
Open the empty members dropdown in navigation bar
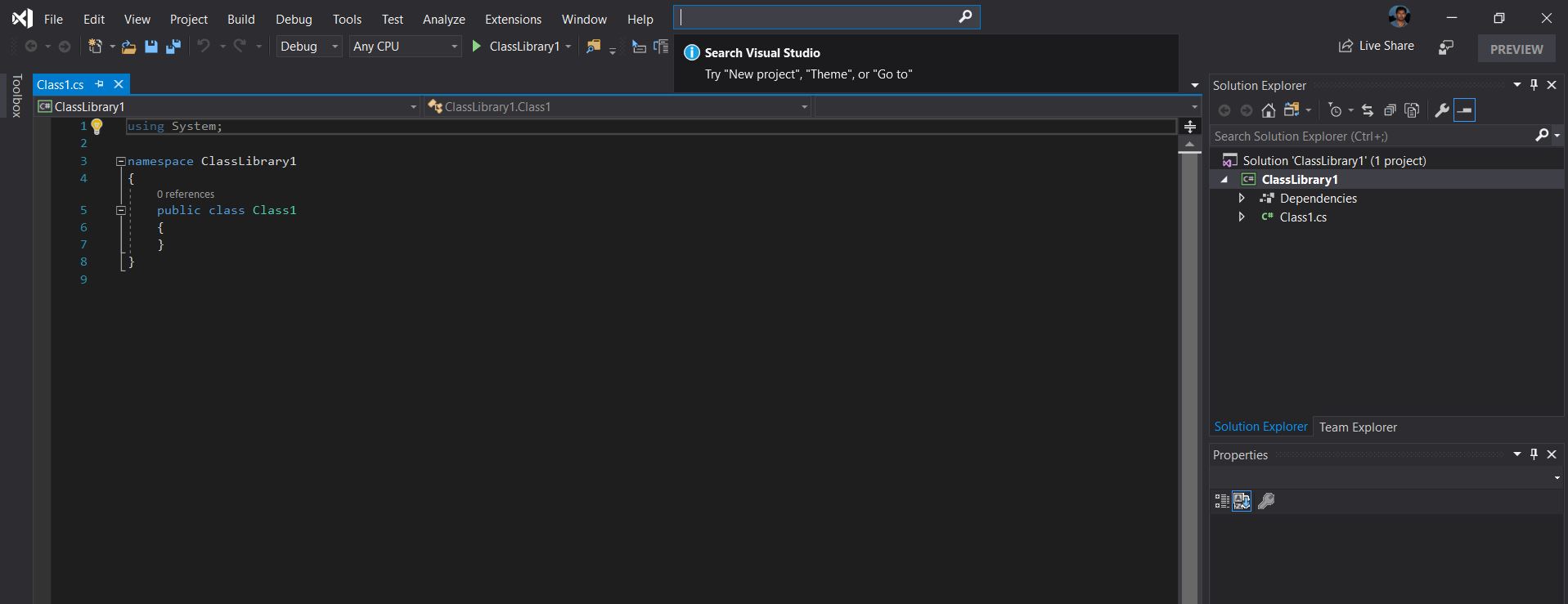pyautogui.click(x=1007, y=107)
